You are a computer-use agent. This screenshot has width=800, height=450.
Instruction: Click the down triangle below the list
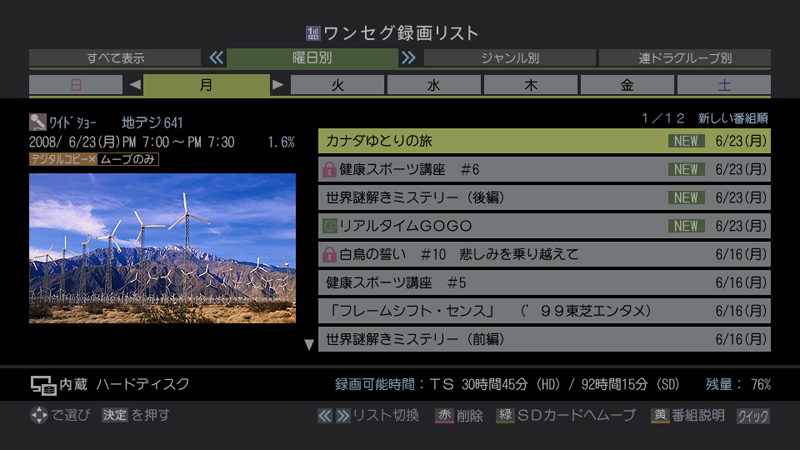(x=309, y=345)
